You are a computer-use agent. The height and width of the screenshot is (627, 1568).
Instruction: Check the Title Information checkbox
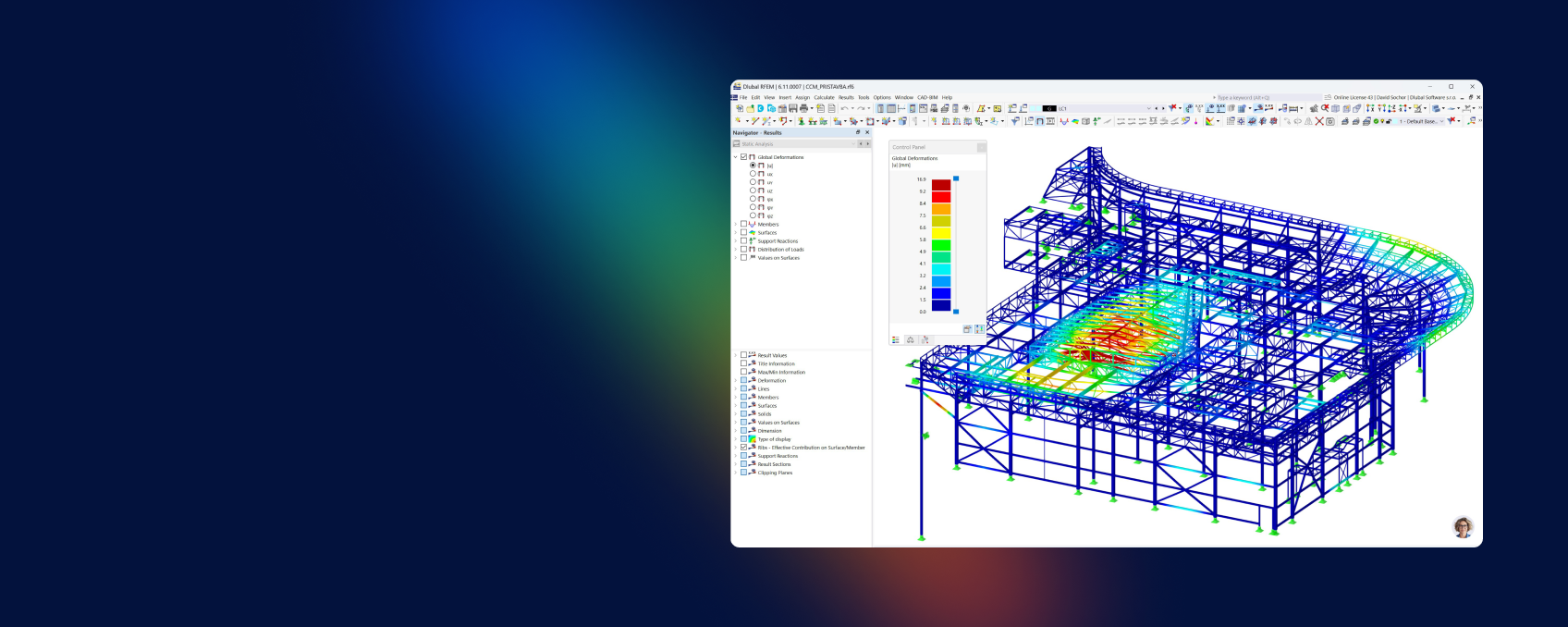point(743,363)
